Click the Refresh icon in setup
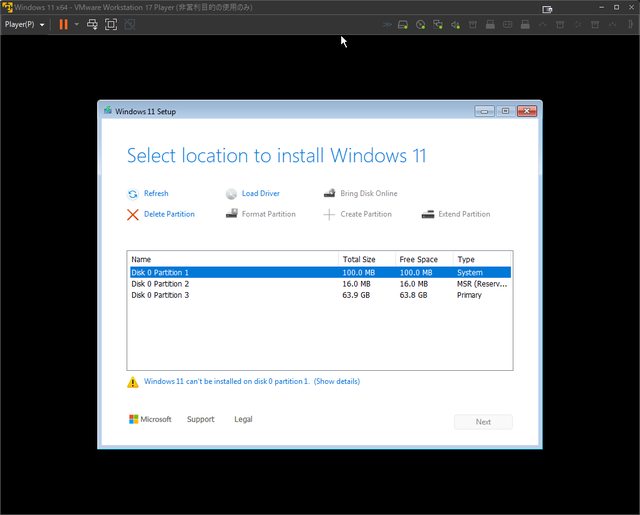The width and height of the screenshot is (640, 515). click(x=132, y=194)
